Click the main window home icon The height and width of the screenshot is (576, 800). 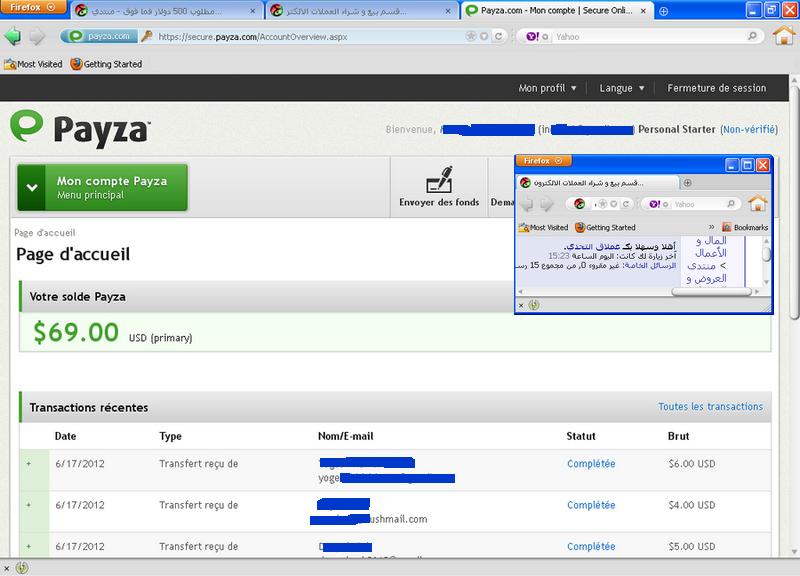click(784, 35)
